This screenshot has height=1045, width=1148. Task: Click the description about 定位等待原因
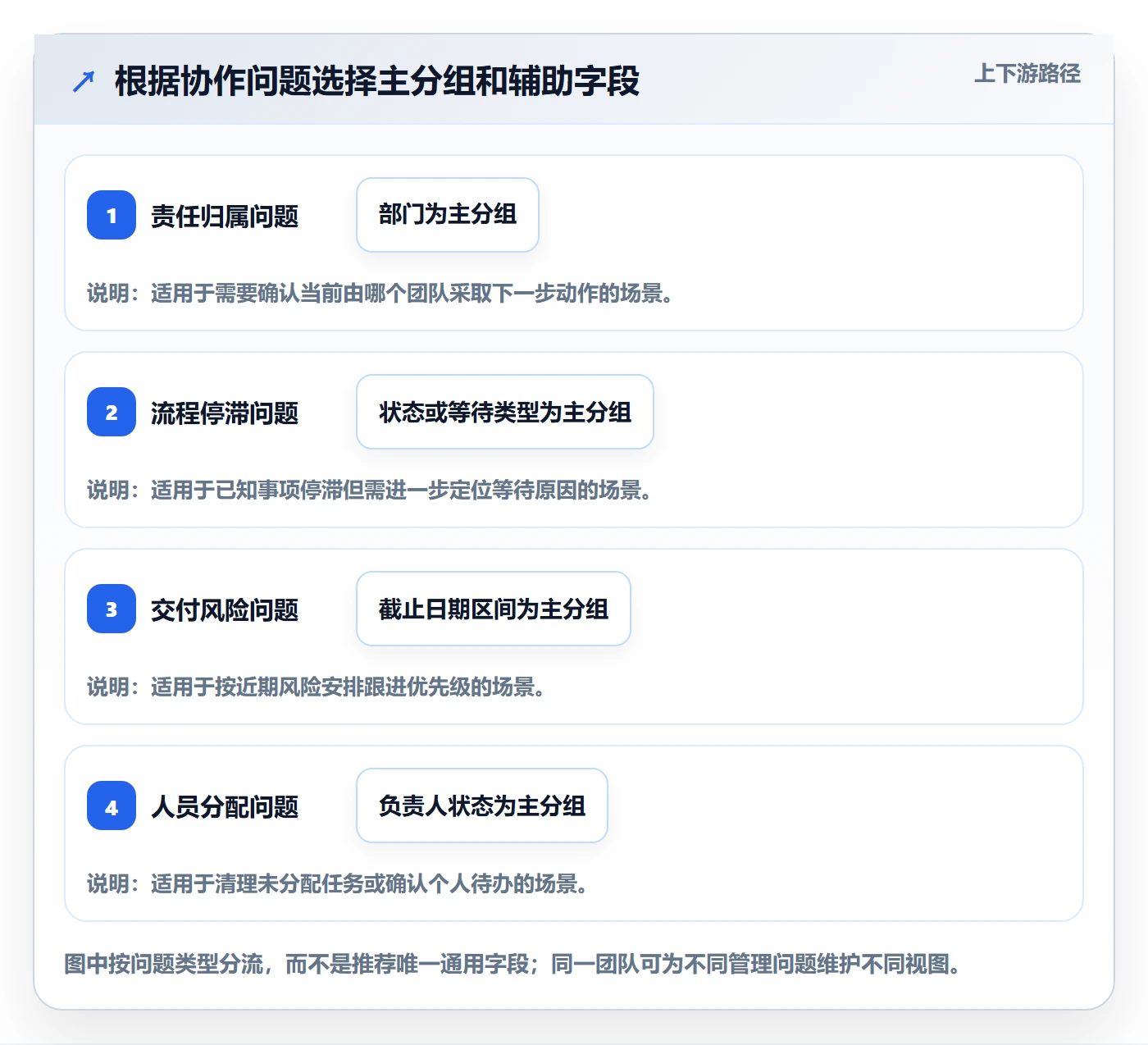coord(371,491)
